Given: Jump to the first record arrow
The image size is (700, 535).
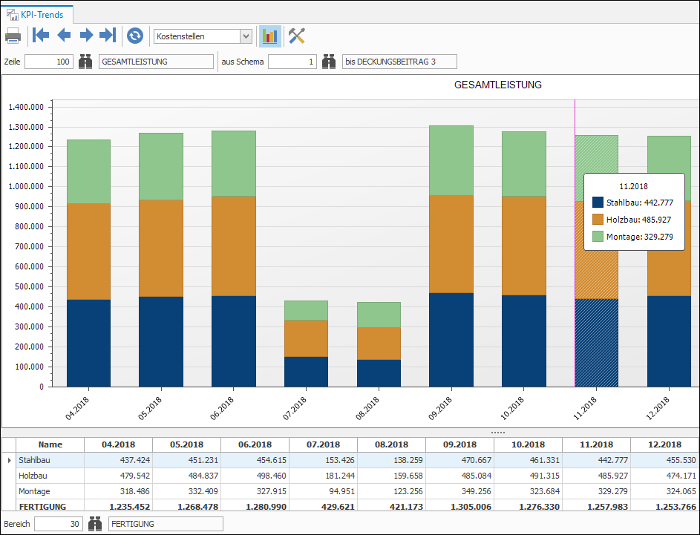Looking at the screenshot, I should (x=41, y=35).
